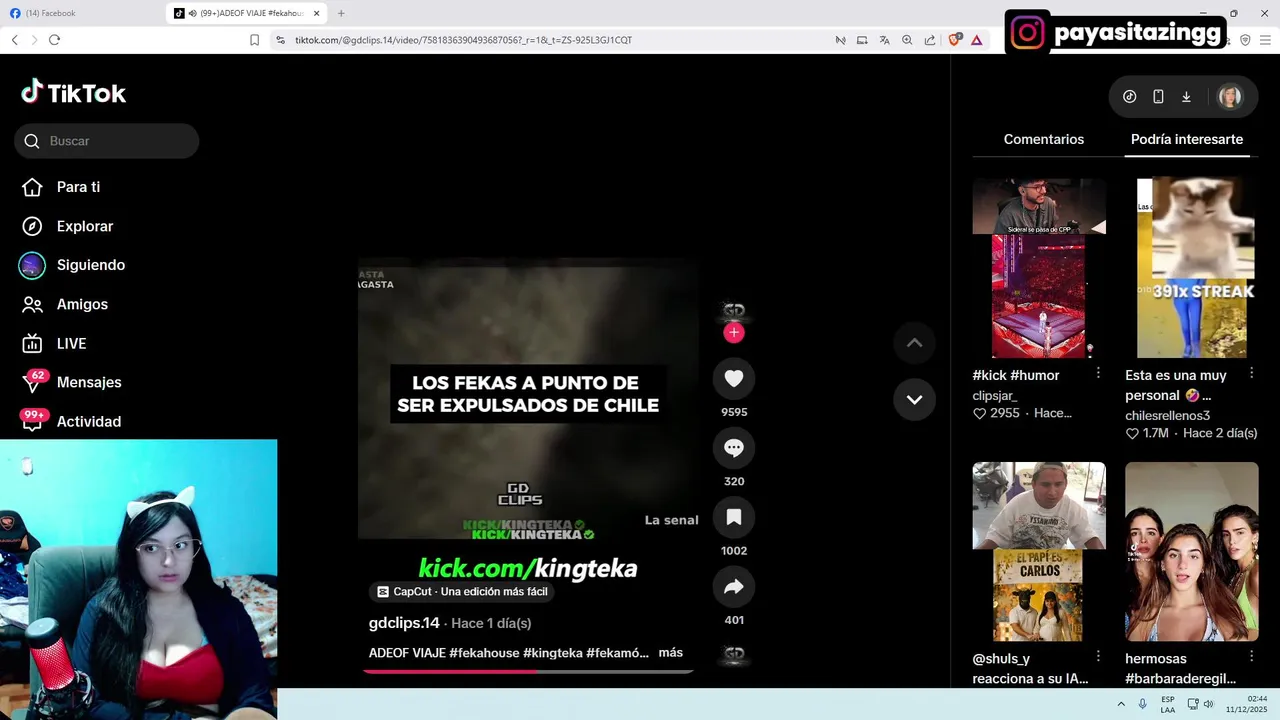Click the browser back arrow
The image size is (1280, 720).
14,40
